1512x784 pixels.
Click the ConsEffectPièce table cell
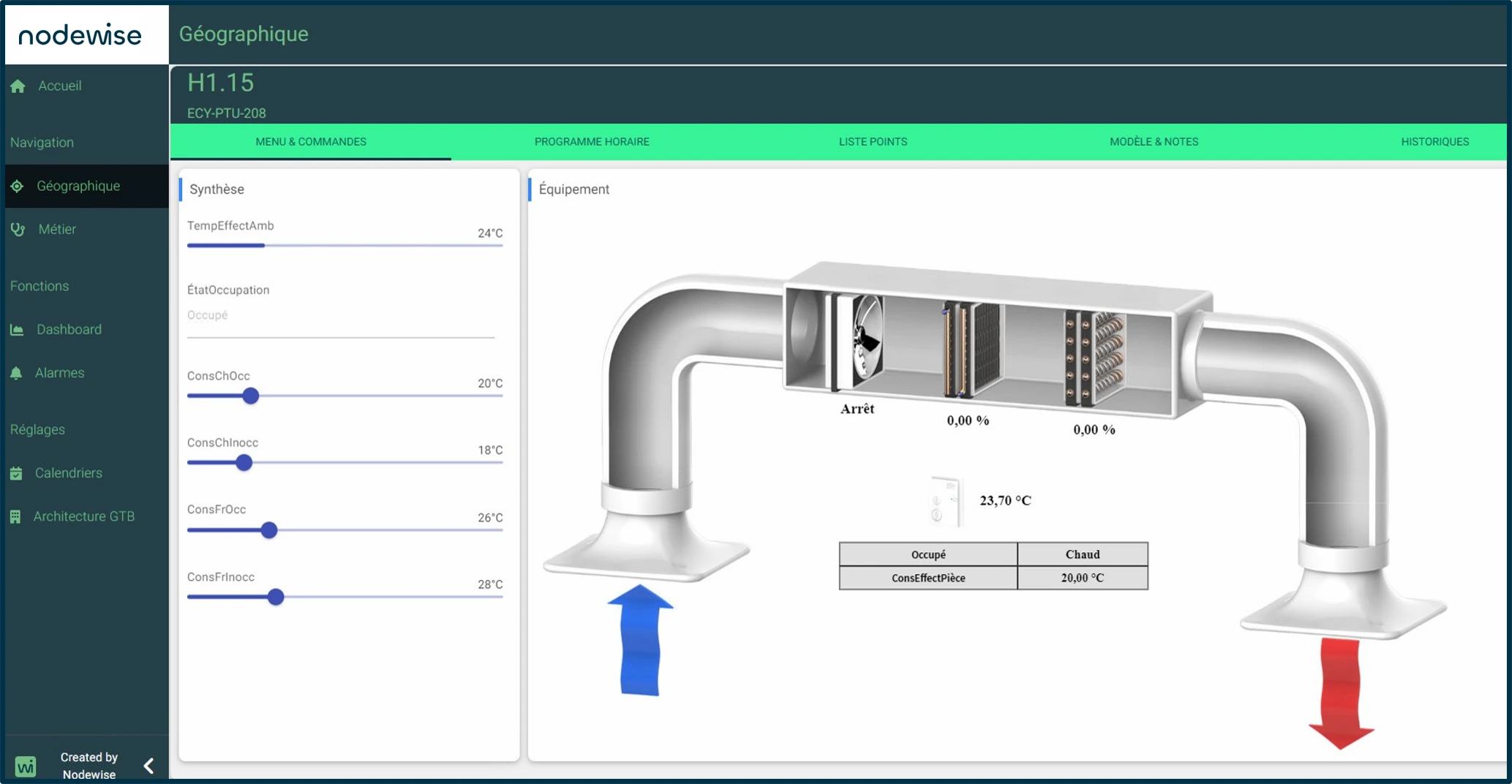(928, 578)
